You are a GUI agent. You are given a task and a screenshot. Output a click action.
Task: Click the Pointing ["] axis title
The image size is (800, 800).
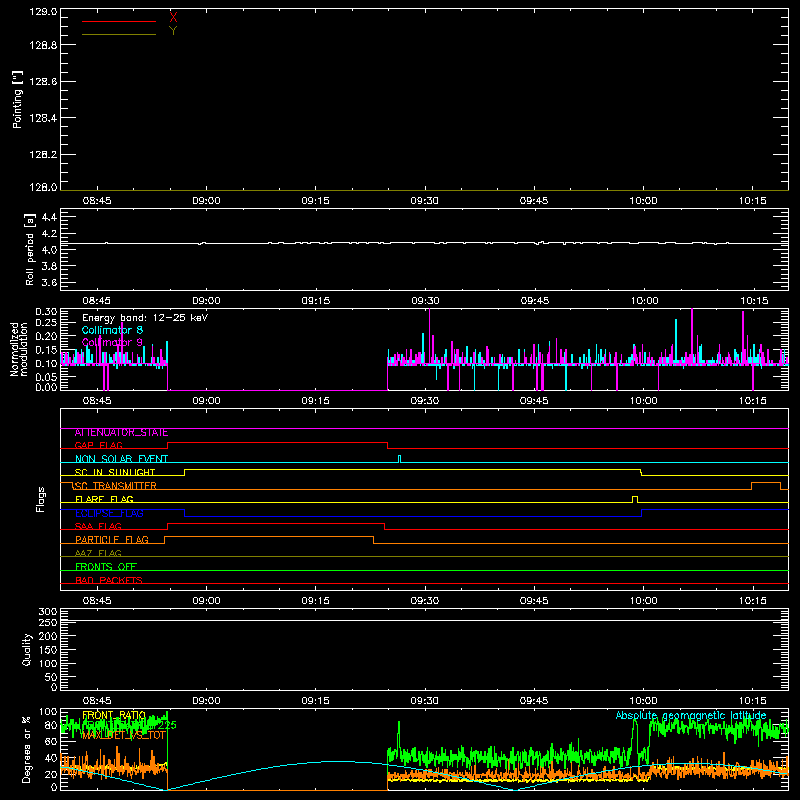click(x=17, y=99)
